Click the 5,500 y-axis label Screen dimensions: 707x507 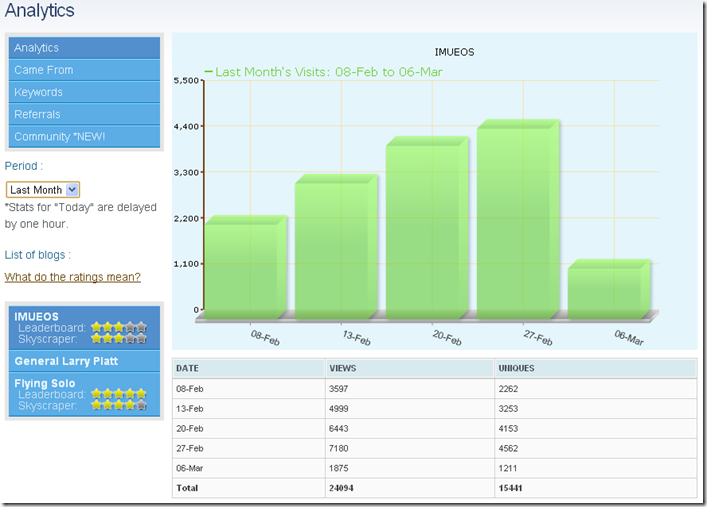coord(186,81)
